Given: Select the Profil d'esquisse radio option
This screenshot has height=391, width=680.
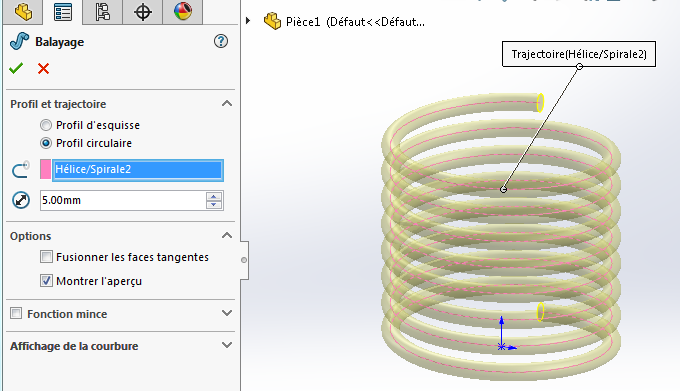Looking at the screenshot, I should (46, 125).
